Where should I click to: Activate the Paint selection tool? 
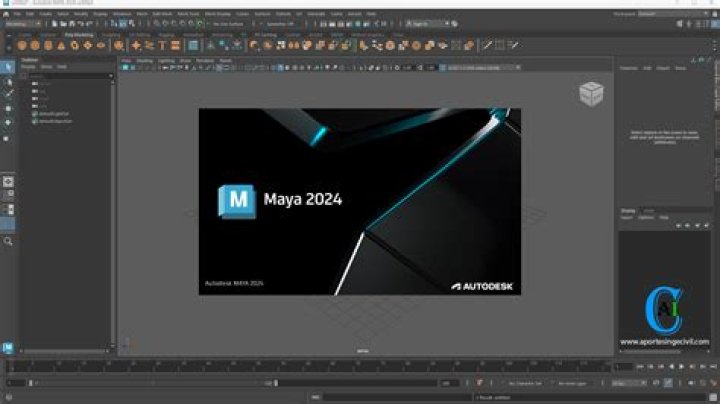point(8,94)
